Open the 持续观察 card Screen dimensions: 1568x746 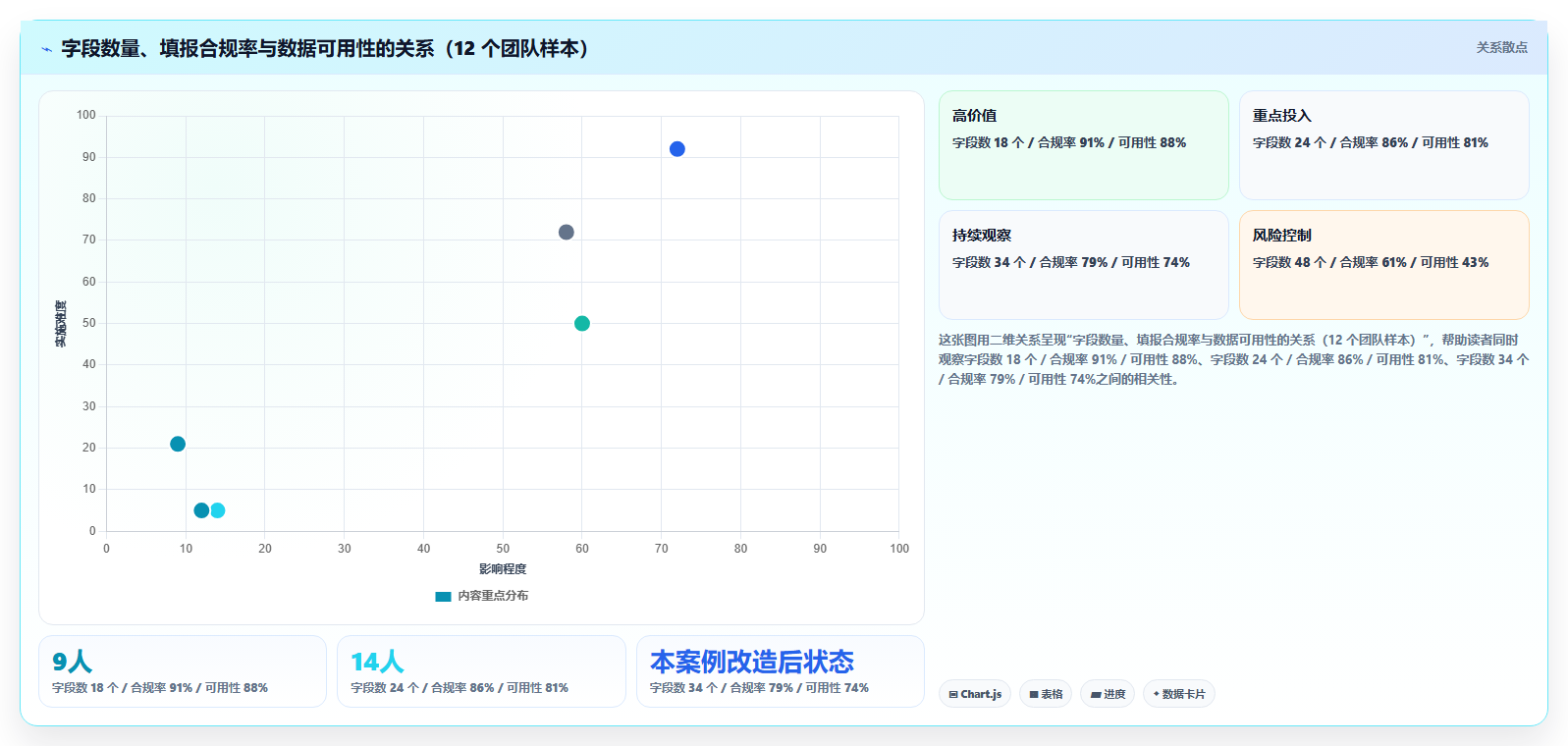click(1084, 265)
